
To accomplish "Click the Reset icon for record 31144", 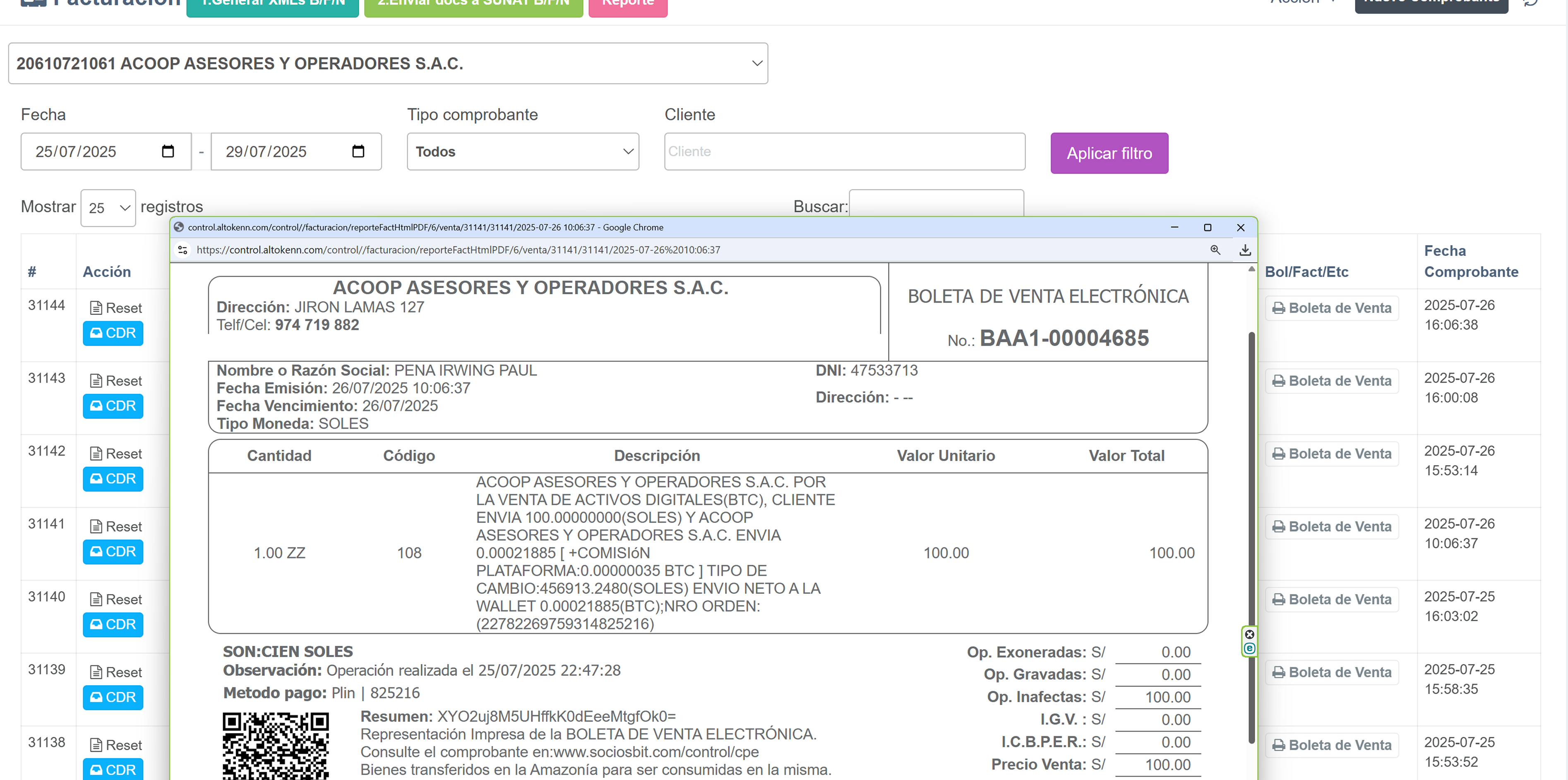I will tap(96, 307).
